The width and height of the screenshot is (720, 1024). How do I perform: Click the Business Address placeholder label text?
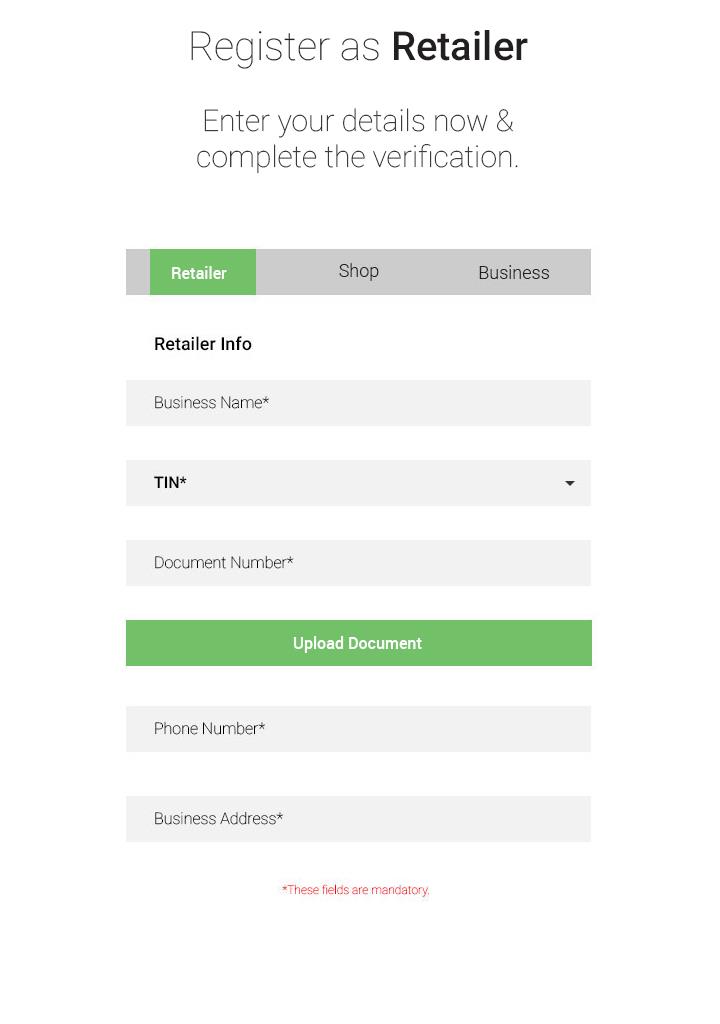[x=218, y=819]
